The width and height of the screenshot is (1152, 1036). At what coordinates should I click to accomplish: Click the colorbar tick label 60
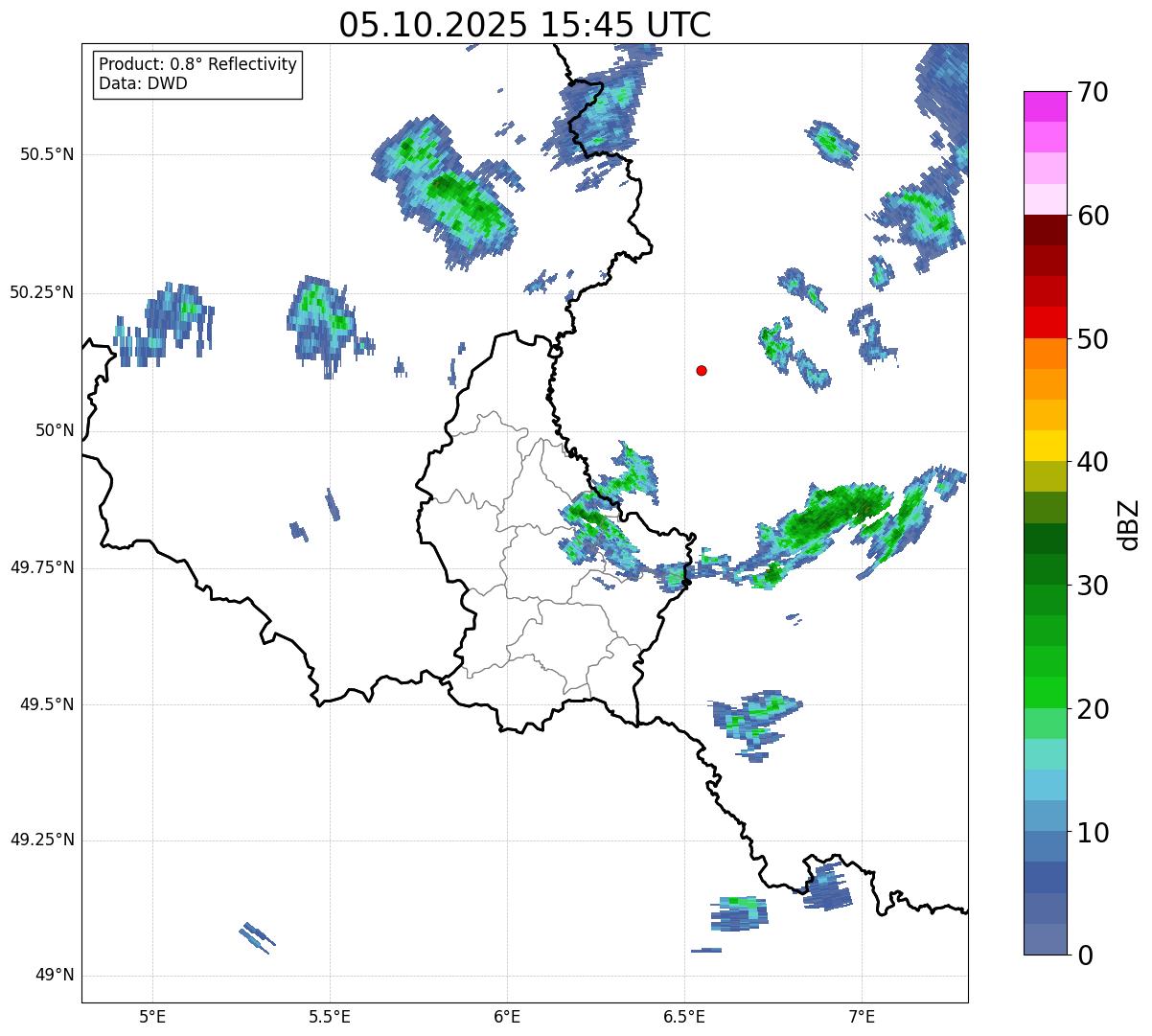coord(1093,216)
